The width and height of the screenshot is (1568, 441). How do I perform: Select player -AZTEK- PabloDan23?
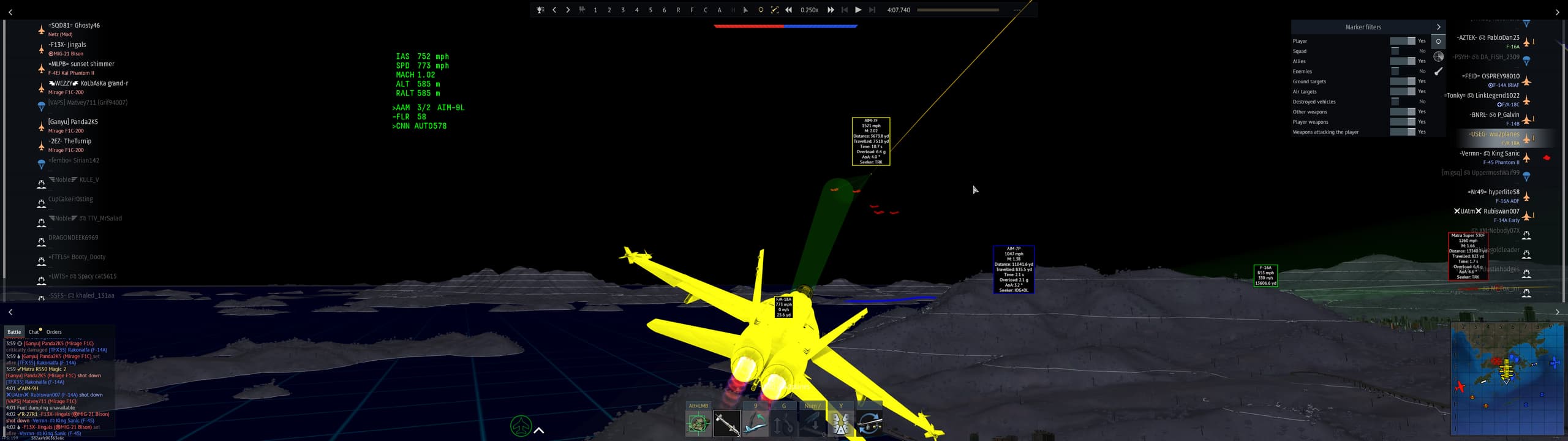1488,37
